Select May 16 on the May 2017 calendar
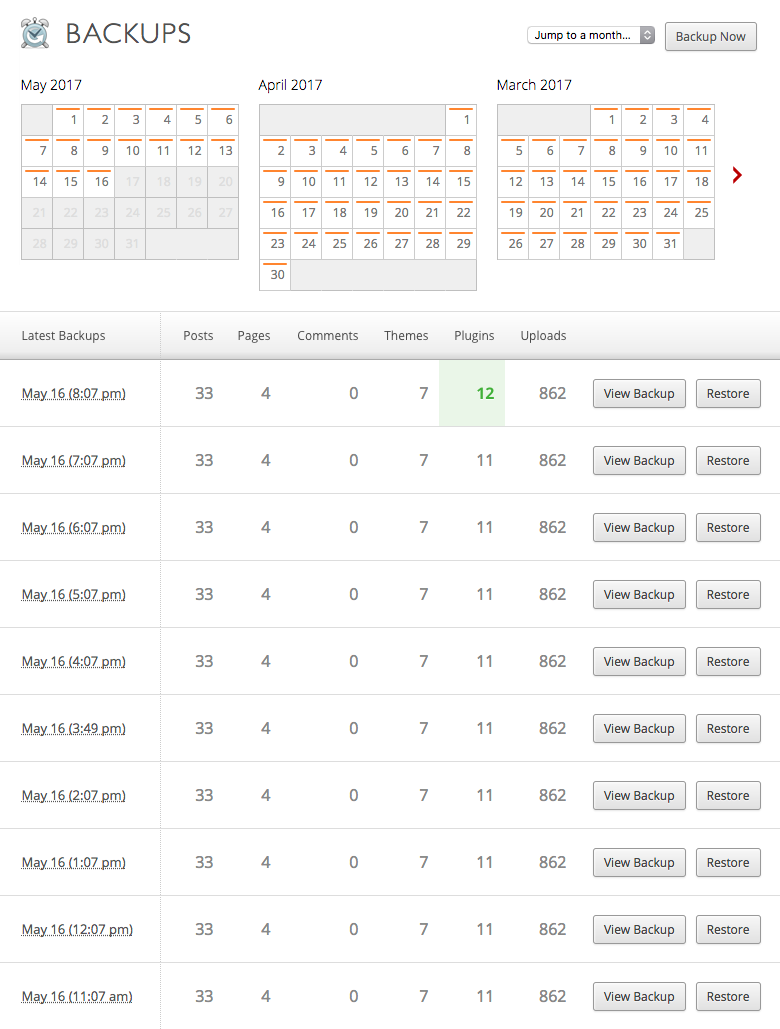The height and width of the screenshot is (1029, 780). point(99,182)
